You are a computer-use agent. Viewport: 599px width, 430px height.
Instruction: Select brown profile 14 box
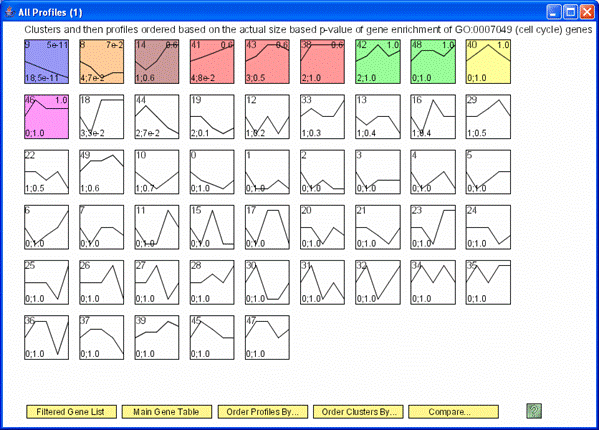(157, 61)
